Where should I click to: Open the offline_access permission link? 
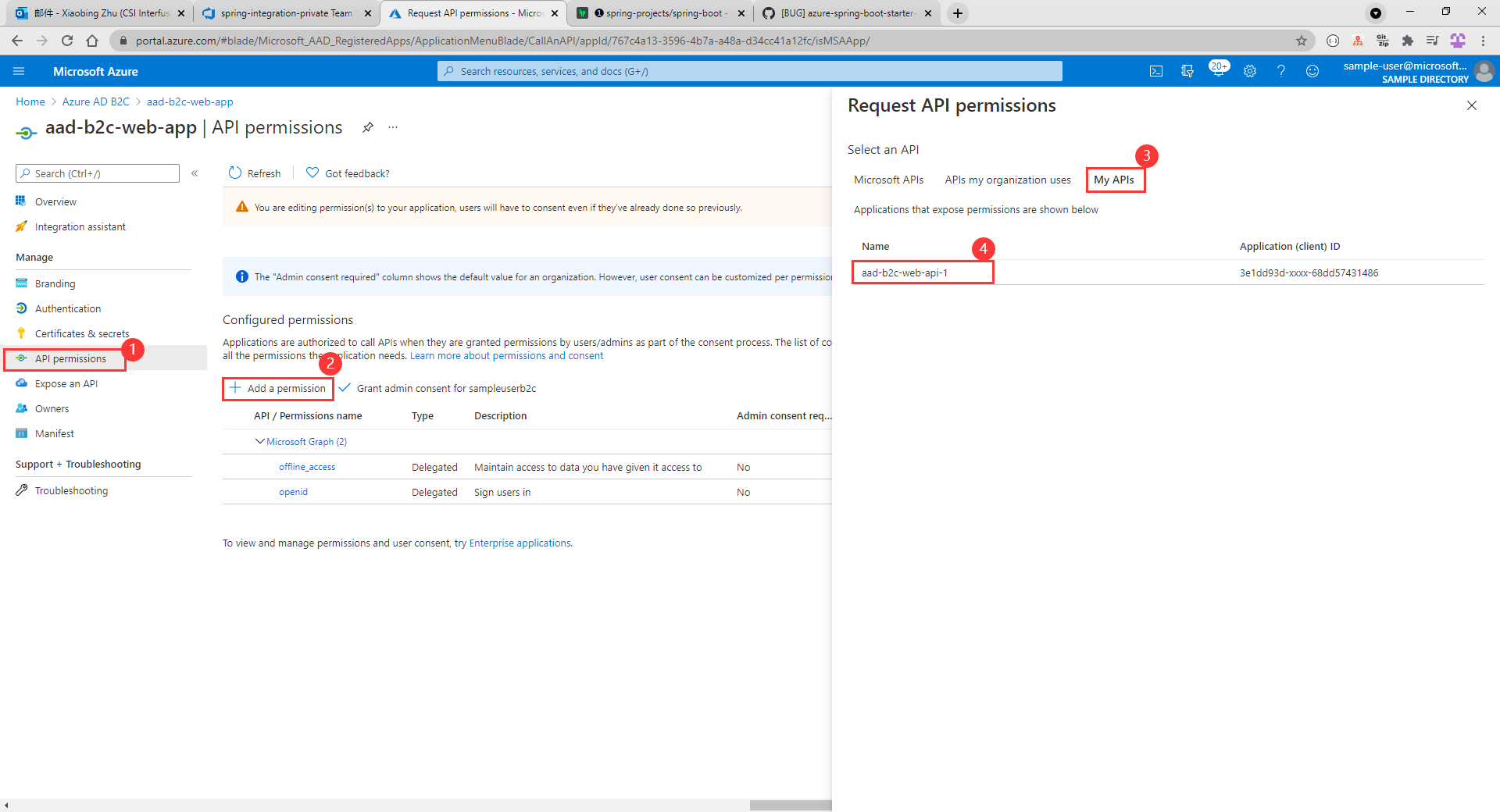point(307,467)
